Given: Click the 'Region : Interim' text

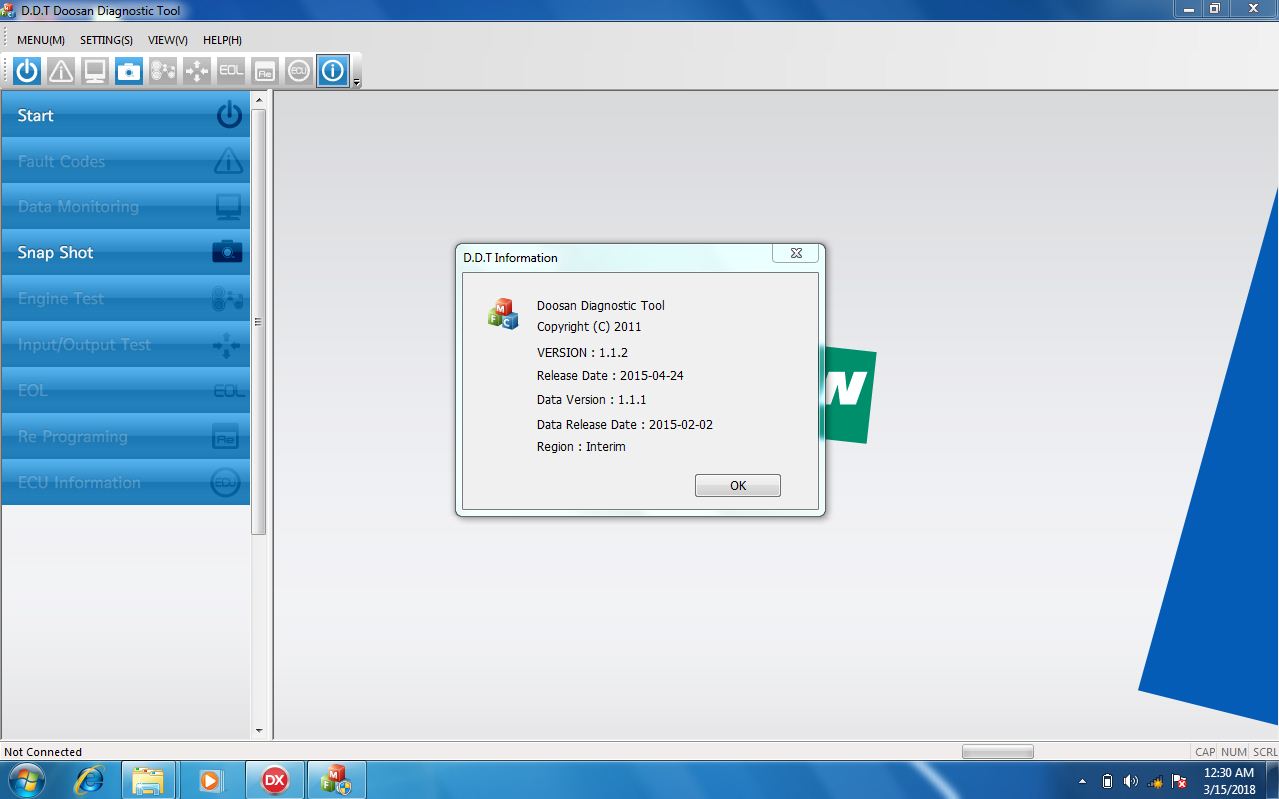Looking at the screenshot, I should coord(581,447).
